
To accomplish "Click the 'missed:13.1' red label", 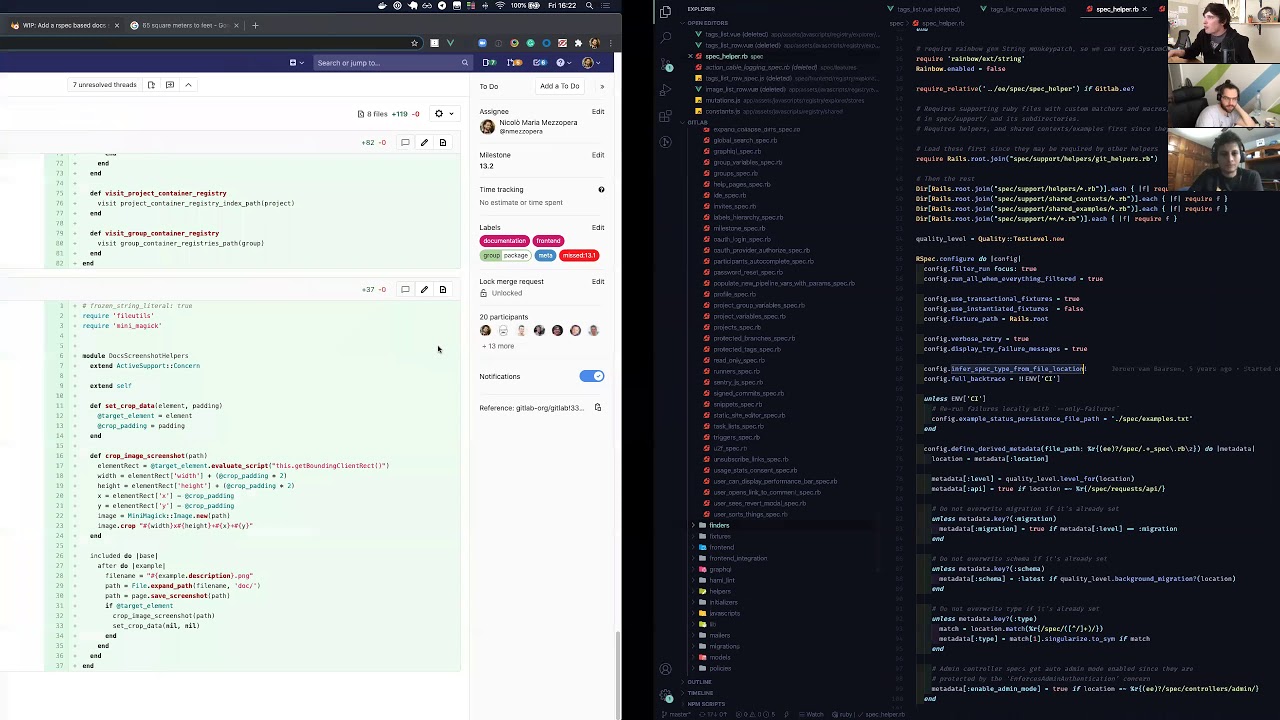I will [578, 255].
